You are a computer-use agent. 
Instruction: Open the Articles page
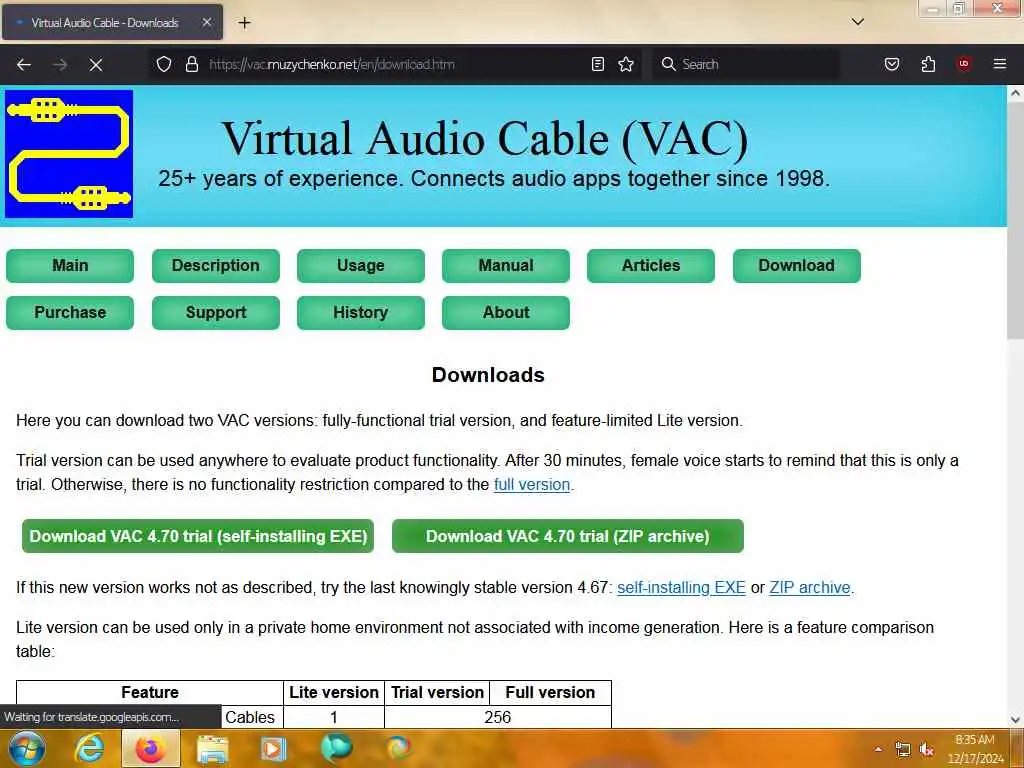point(650,266)
